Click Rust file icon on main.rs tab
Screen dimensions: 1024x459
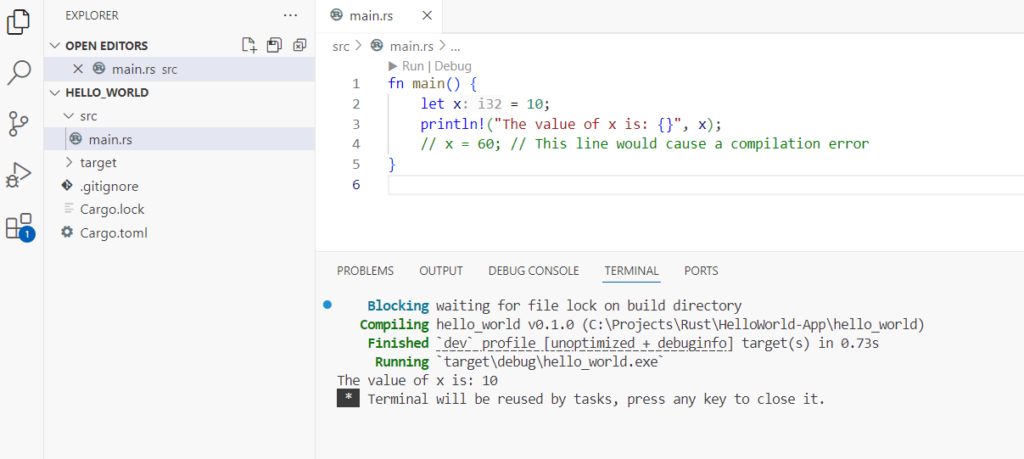coord(336,15)
